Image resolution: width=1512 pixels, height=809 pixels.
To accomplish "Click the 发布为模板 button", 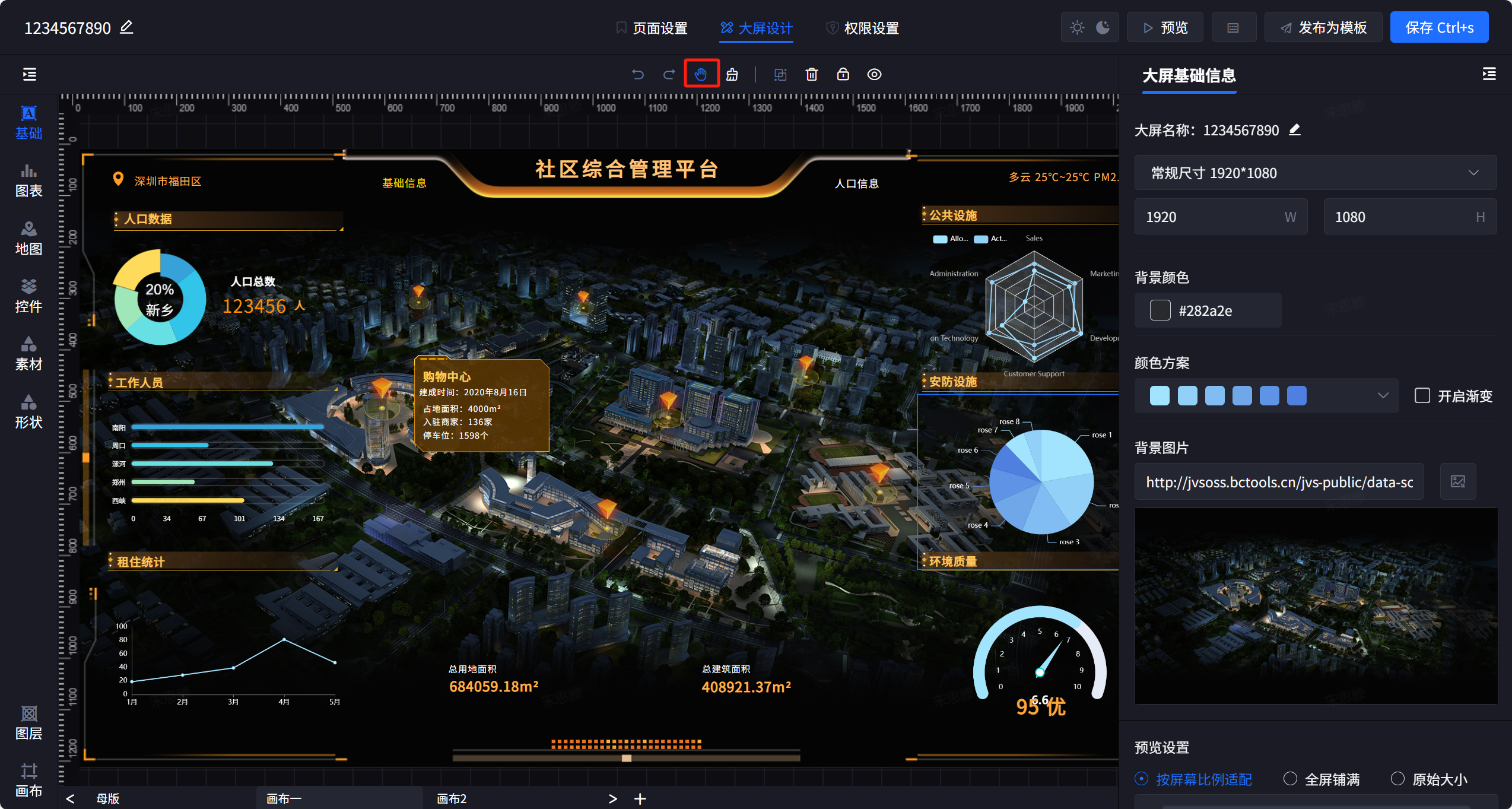I will pos(1323,27).
